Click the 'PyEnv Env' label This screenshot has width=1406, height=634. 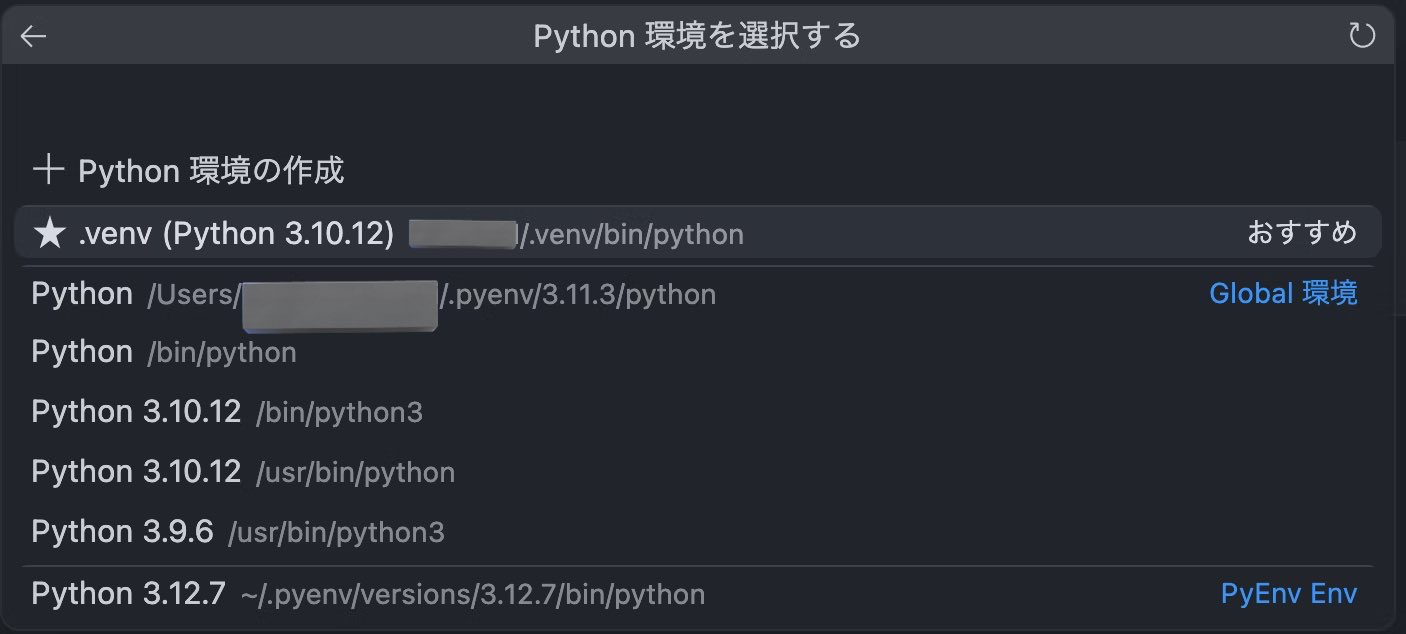tap(1289, 594)
